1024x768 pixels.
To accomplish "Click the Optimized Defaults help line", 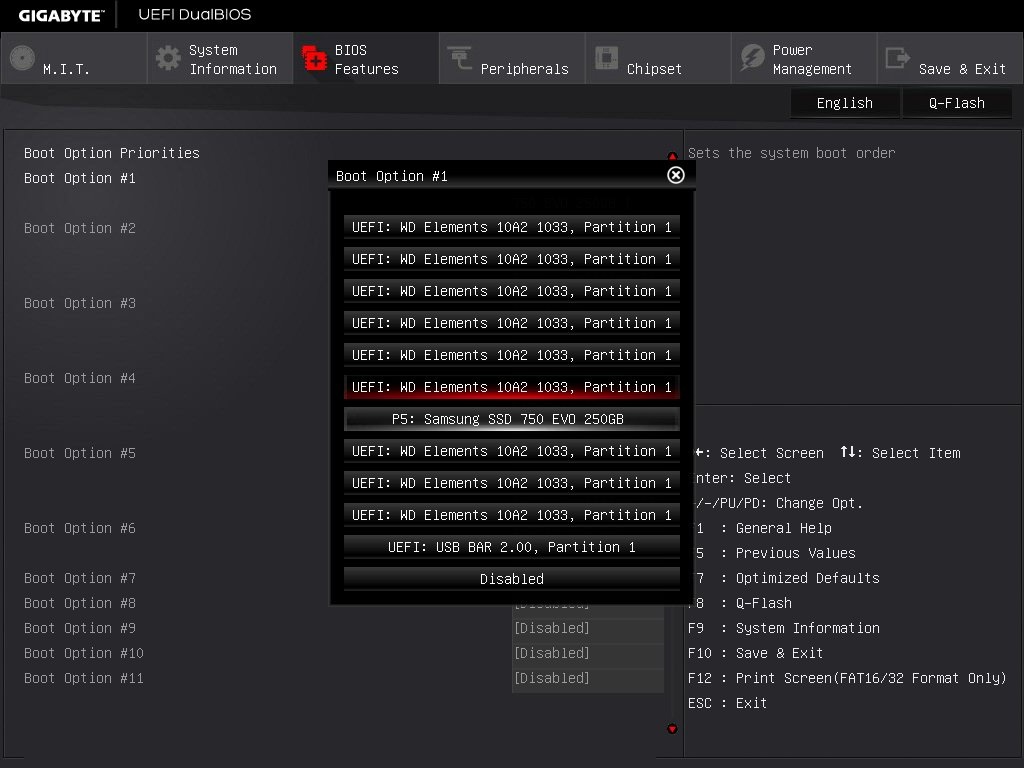I will (x=788, y=579).
